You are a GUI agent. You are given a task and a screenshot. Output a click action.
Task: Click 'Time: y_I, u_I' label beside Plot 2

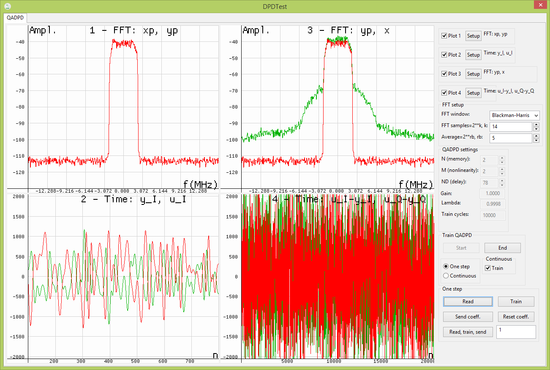[x=498, y=53]
